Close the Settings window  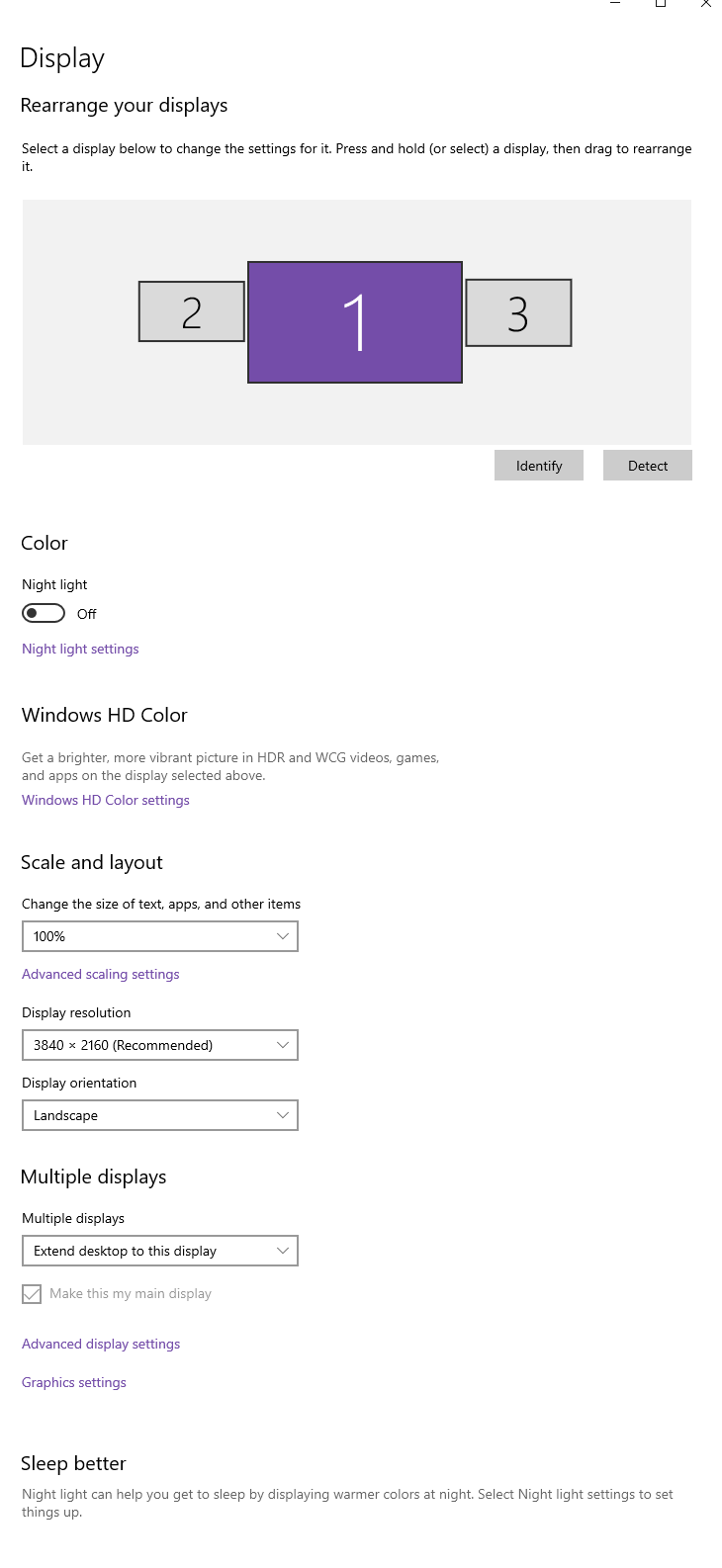point(706,4)
